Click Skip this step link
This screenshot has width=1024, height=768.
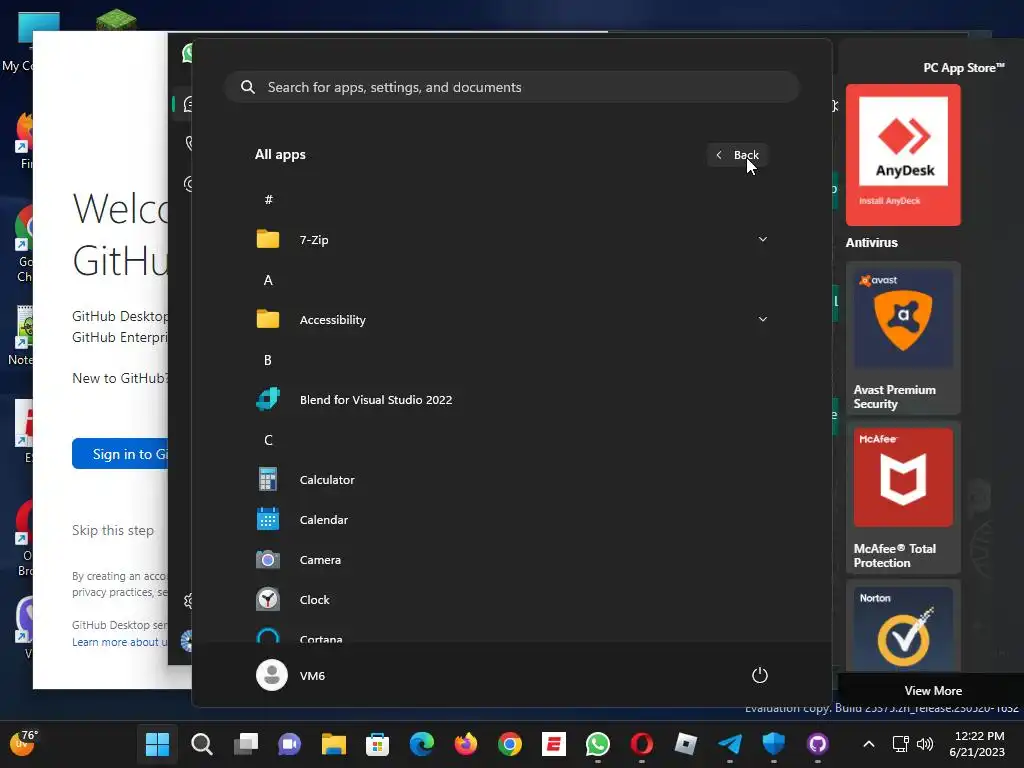tap(113, 530)
